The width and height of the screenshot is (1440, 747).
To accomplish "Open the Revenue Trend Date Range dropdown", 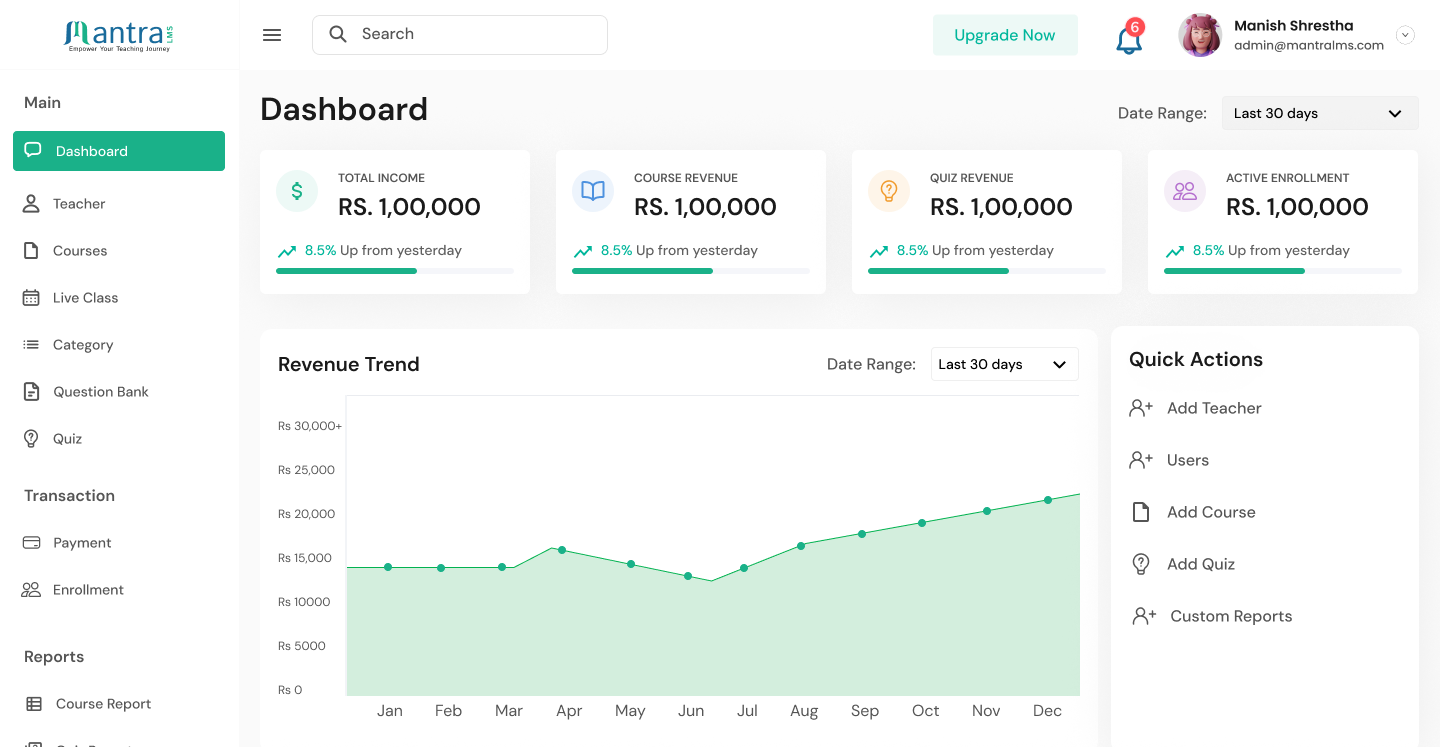I will [1004, 364].
